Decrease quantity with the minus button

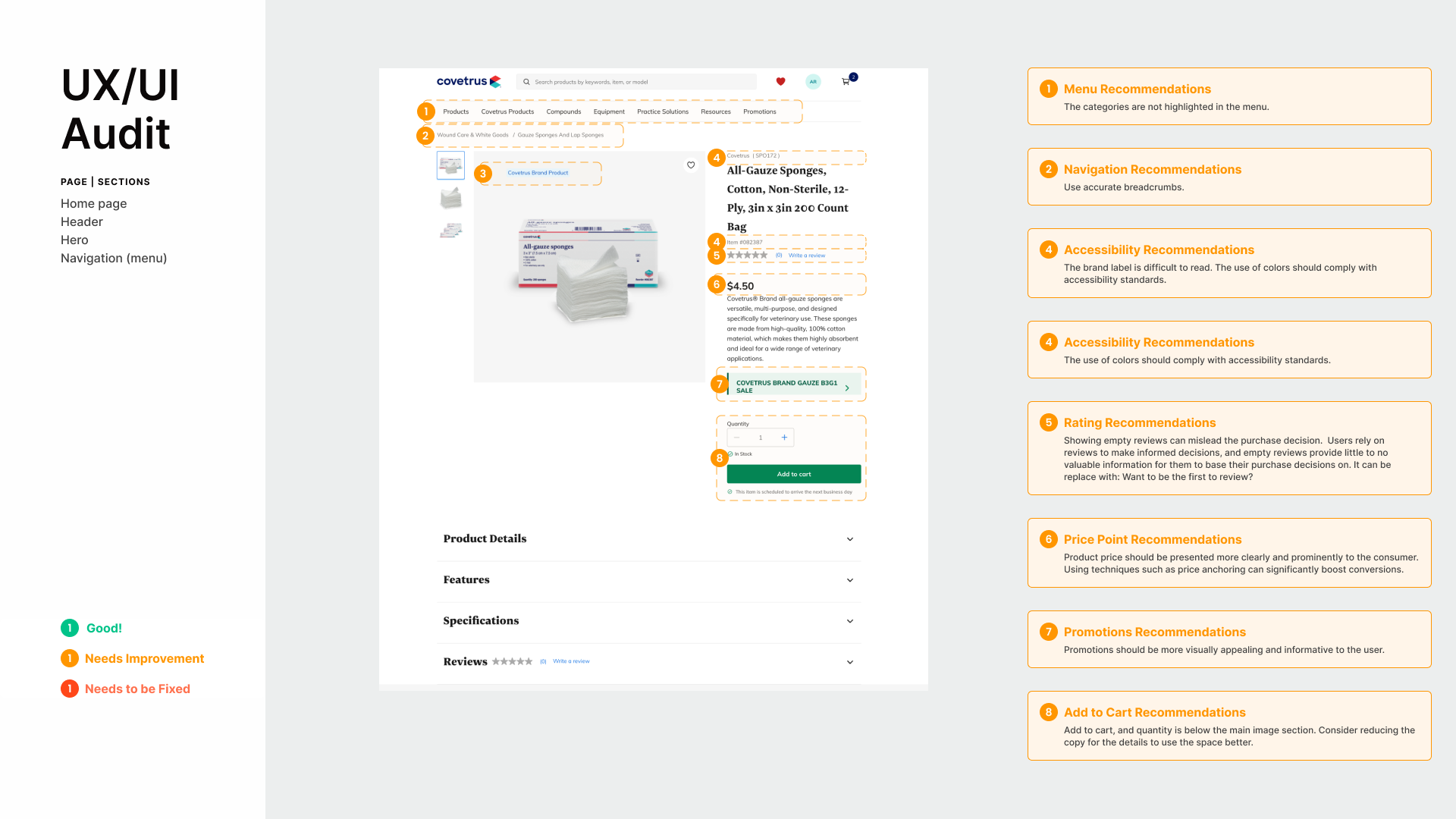click(736, 438)
